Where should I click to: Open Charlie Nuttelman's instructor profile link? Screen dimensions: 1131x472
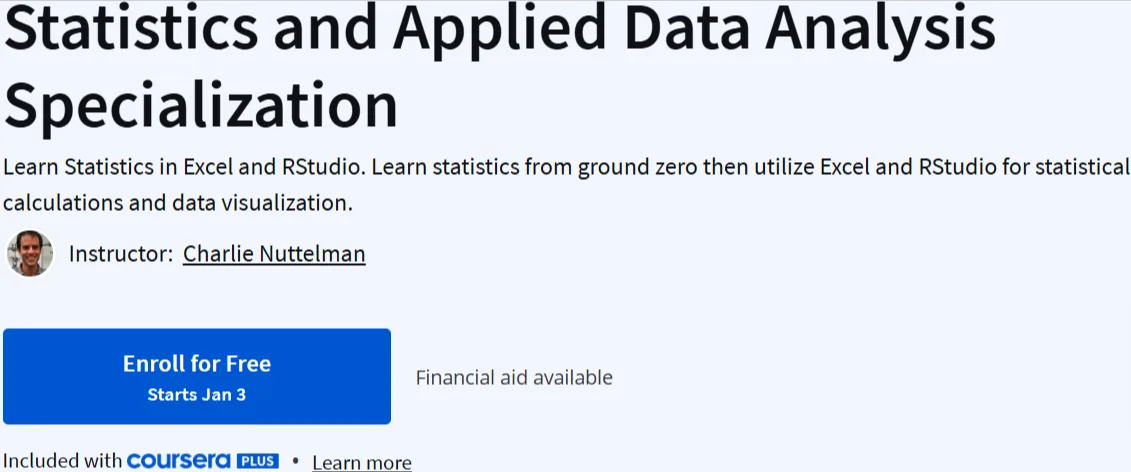(274, 253)
